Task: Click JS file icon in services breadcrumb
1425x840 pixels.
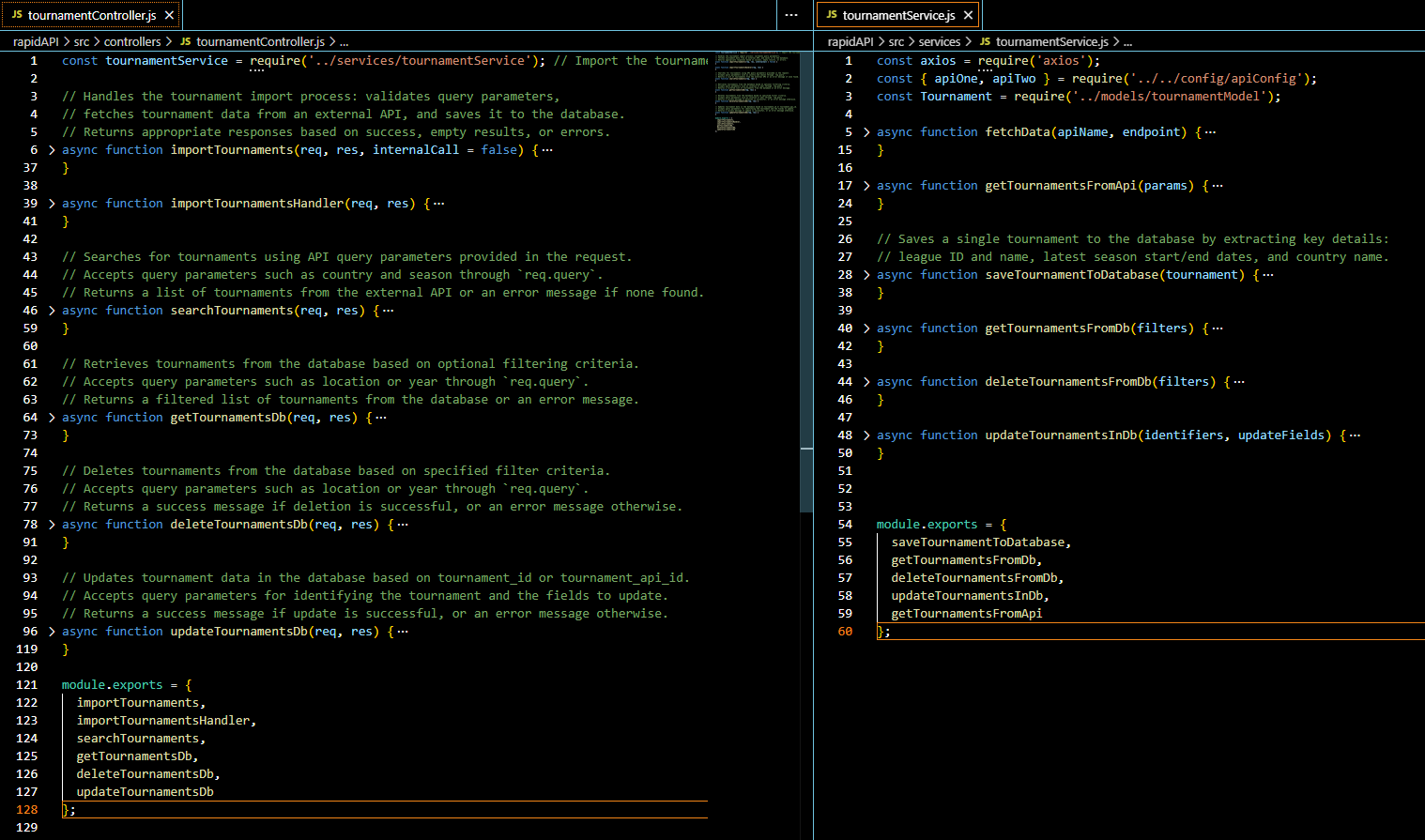Action: [985, 41]
